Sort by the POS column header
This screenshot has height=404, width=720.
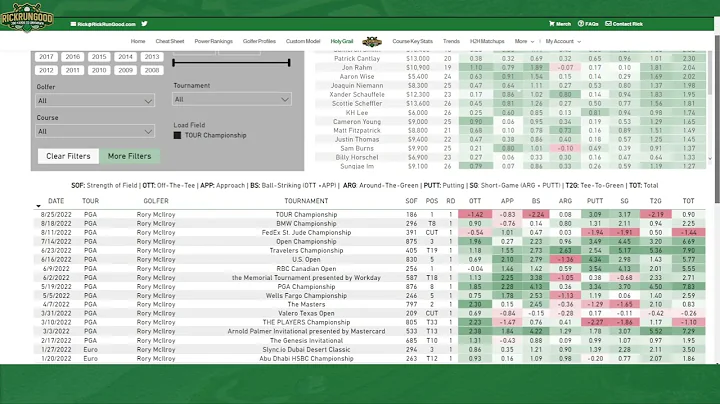point(432,201)
